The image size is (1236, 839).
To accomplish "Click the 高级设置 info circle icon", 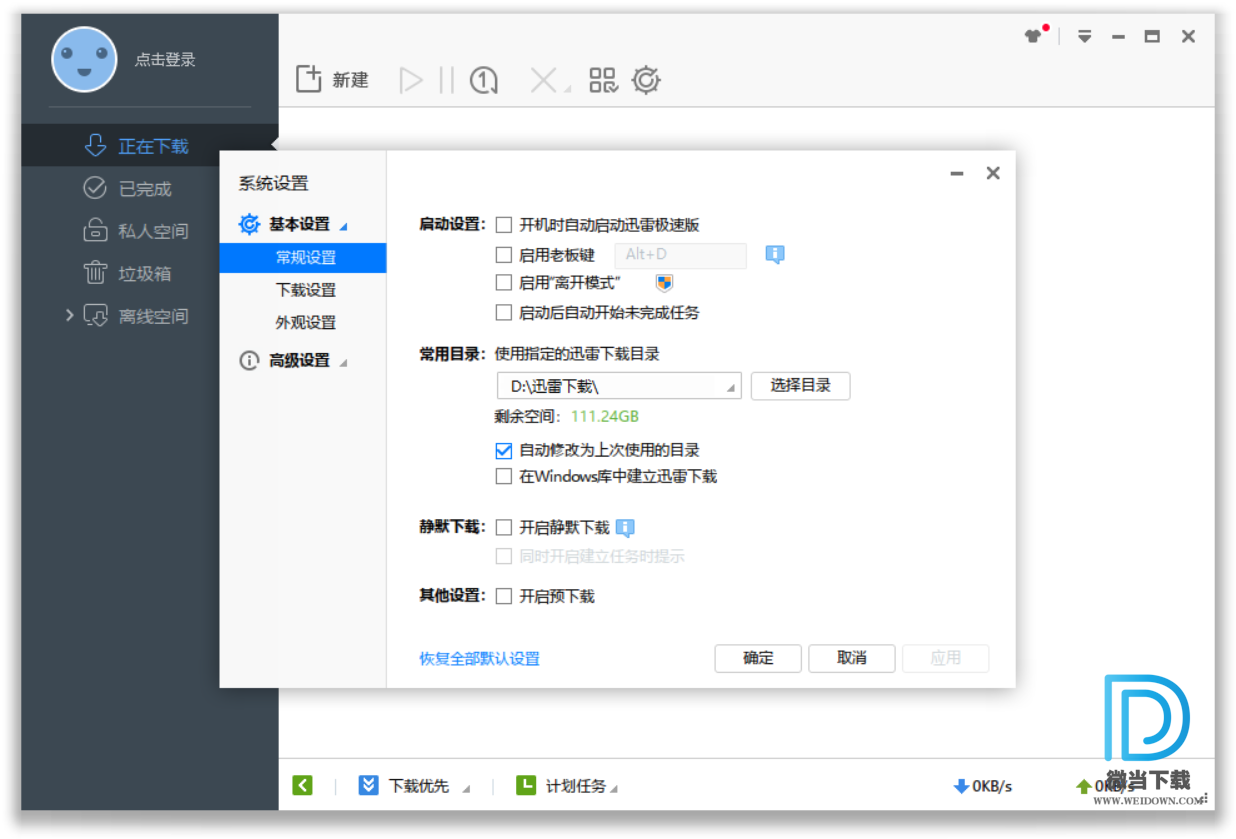I will pos(249,361).
